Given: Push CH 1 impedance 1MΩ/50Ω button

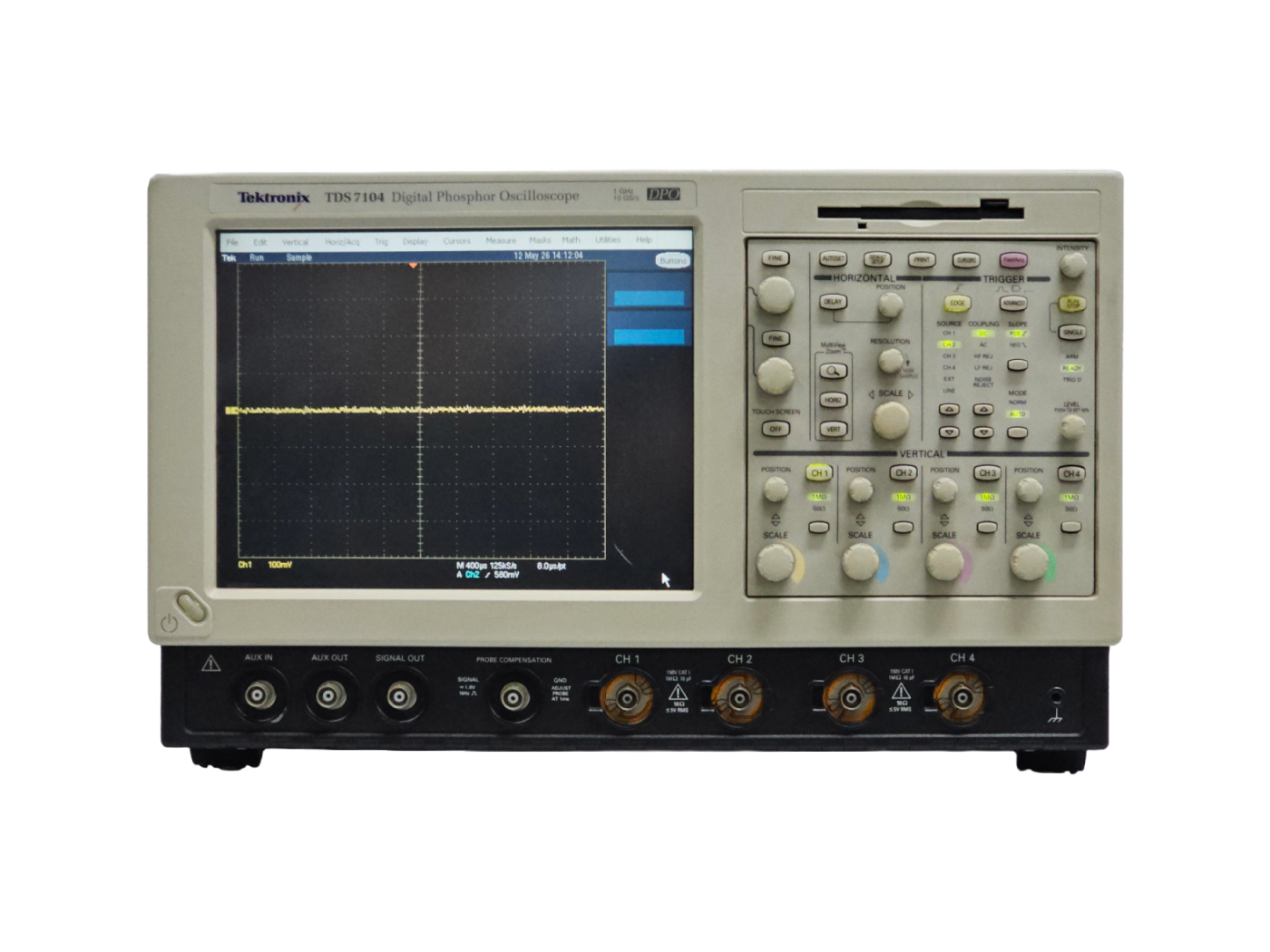Looking at the screenshot, I should click(819, 527).
